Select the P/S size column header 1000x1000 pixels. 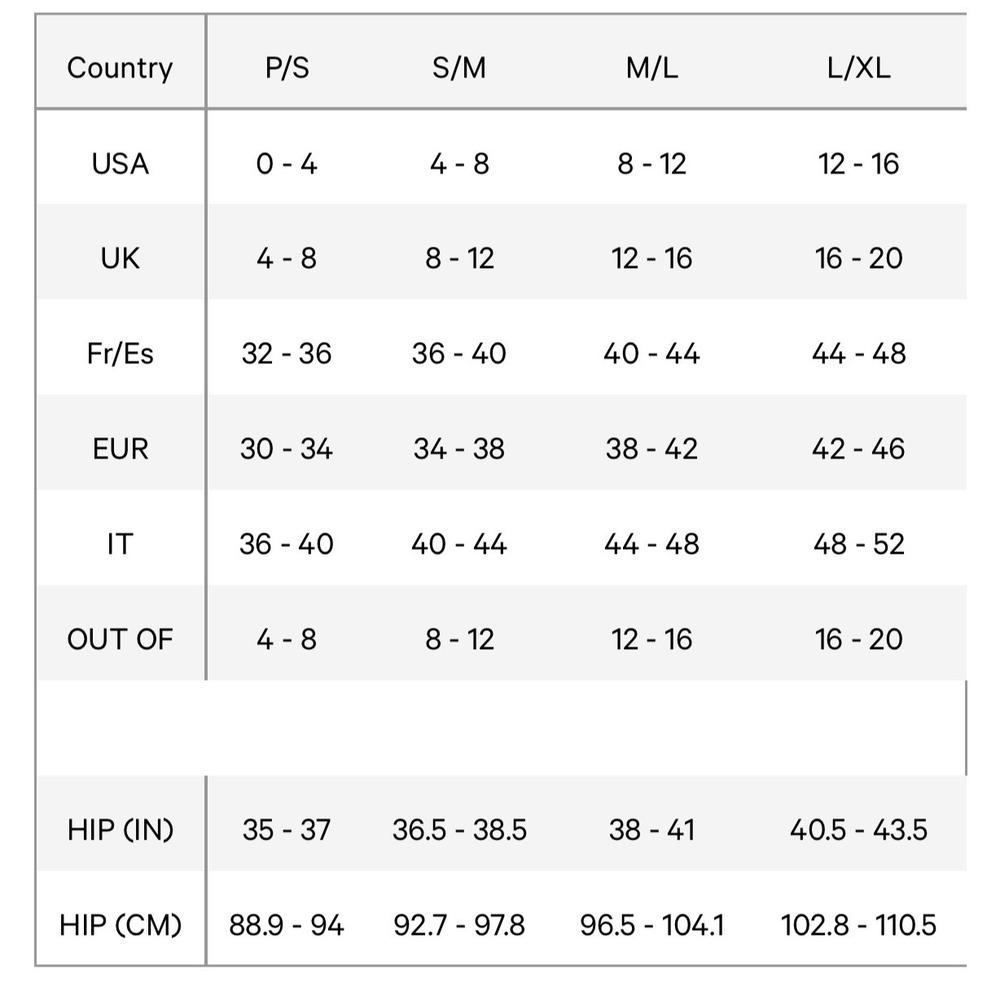pyautogui.click(x=287, y=68)
